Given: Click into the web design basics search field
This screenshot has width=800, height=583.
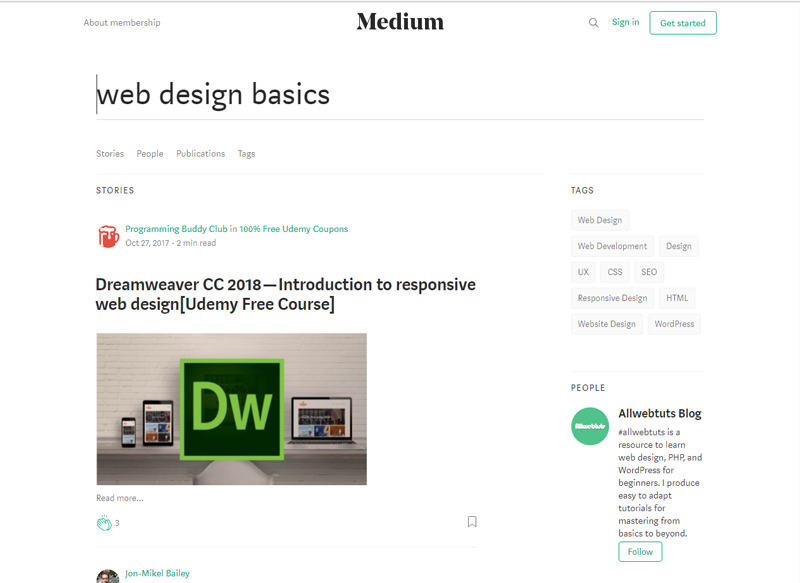Looking at the screenshot, I should (x=400, y=95).
